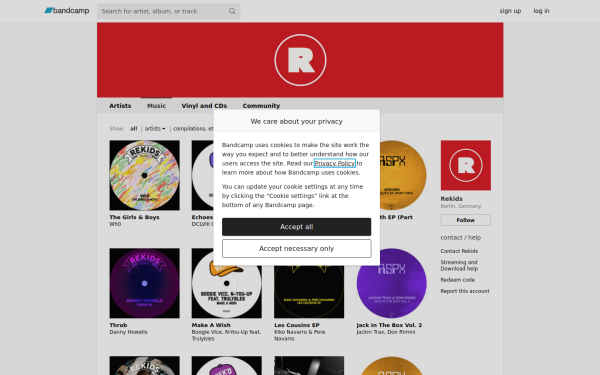Click the Bandcamp logo
Screen dimensions: 600x375
67,11
